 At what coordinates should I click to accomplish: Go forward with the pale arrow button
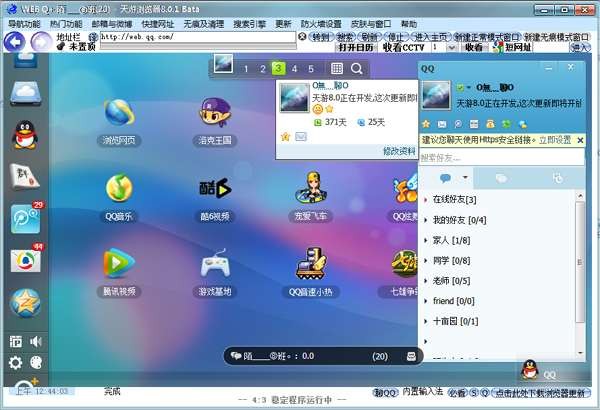pyautogui.click(x=41, y=42)
